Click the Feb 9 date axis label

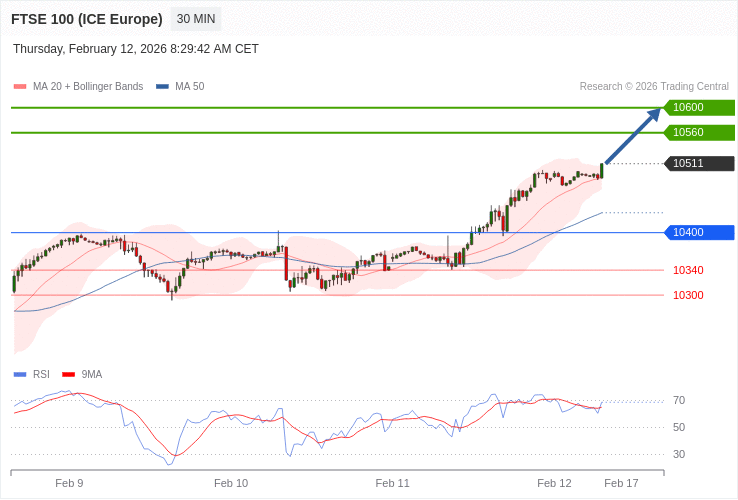pyautogui.click(x=69, y=483)
